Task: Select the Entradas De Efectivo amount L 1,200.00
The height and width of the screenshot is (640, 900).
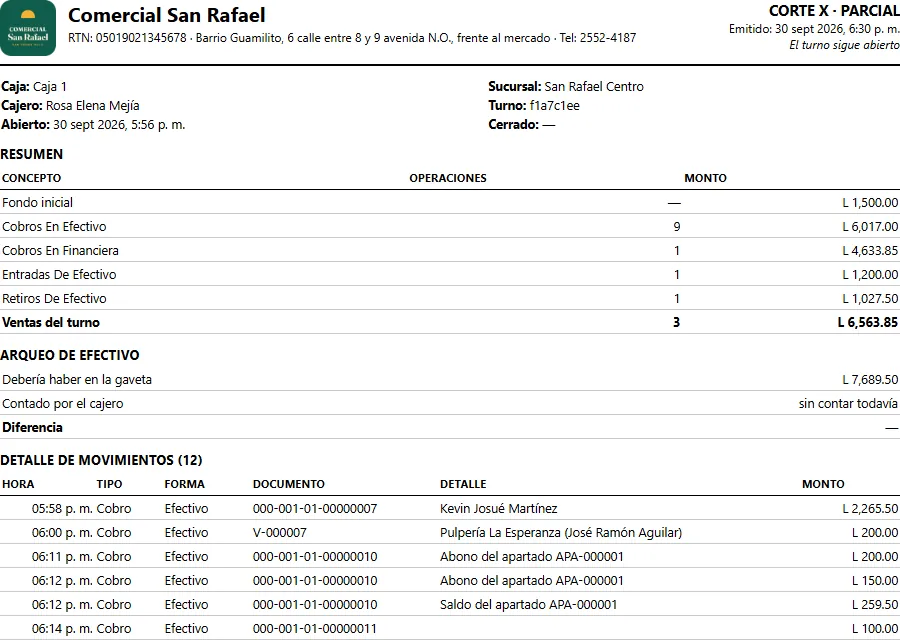Action: pyautogui.click(x=870, y=275)
